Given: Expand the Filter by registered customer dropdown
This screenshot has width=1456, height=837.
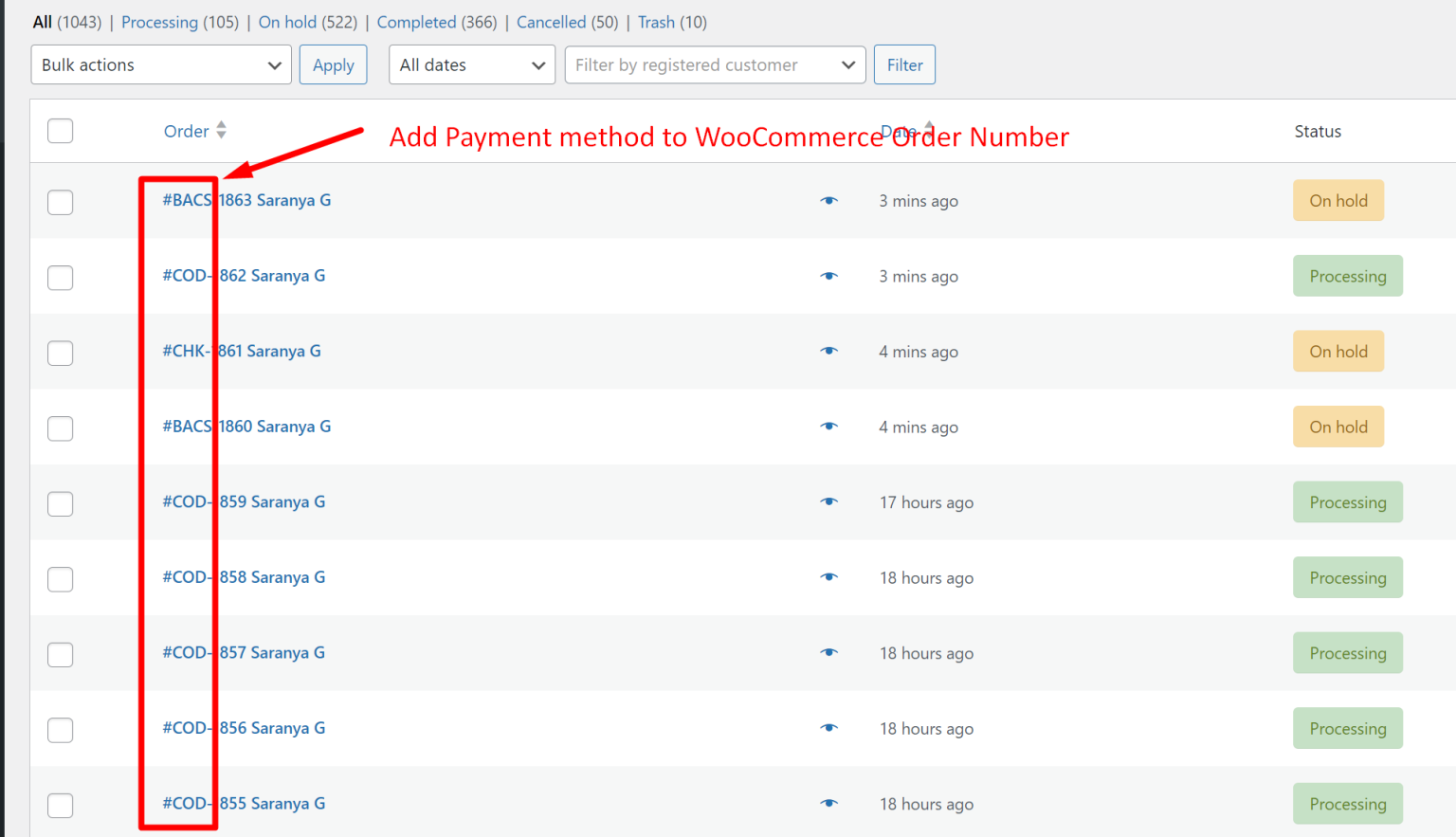Looking at the screenshot, I should pos(715,64).
